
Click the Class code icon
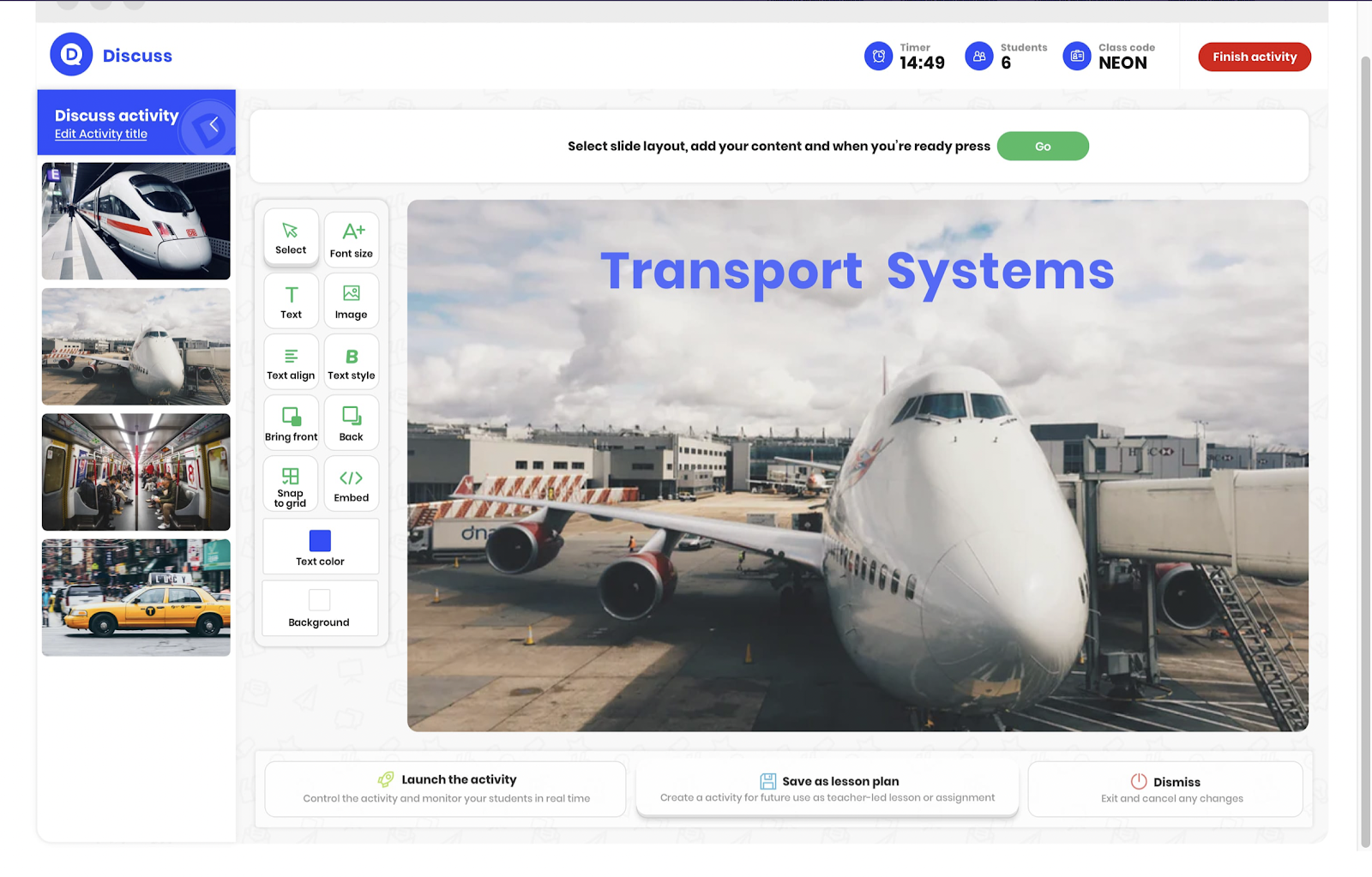(x=1077, y=57)
